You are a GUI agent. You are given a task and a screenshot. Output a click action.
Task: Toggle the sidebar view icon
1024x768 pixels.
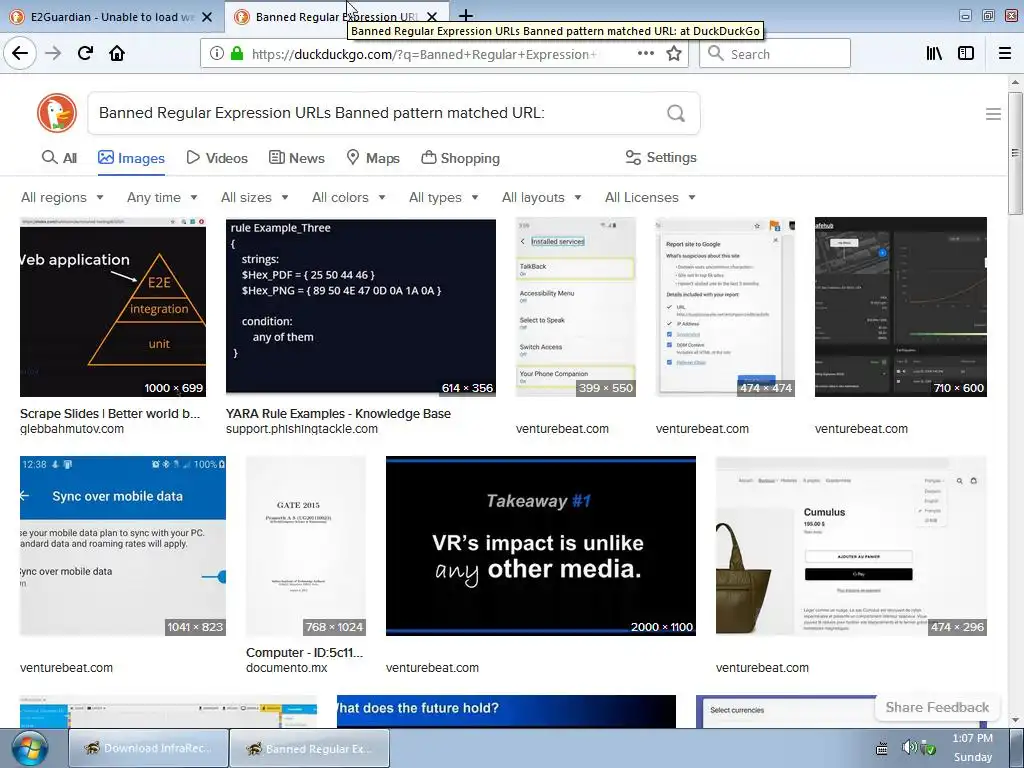(x=966, y=54)
